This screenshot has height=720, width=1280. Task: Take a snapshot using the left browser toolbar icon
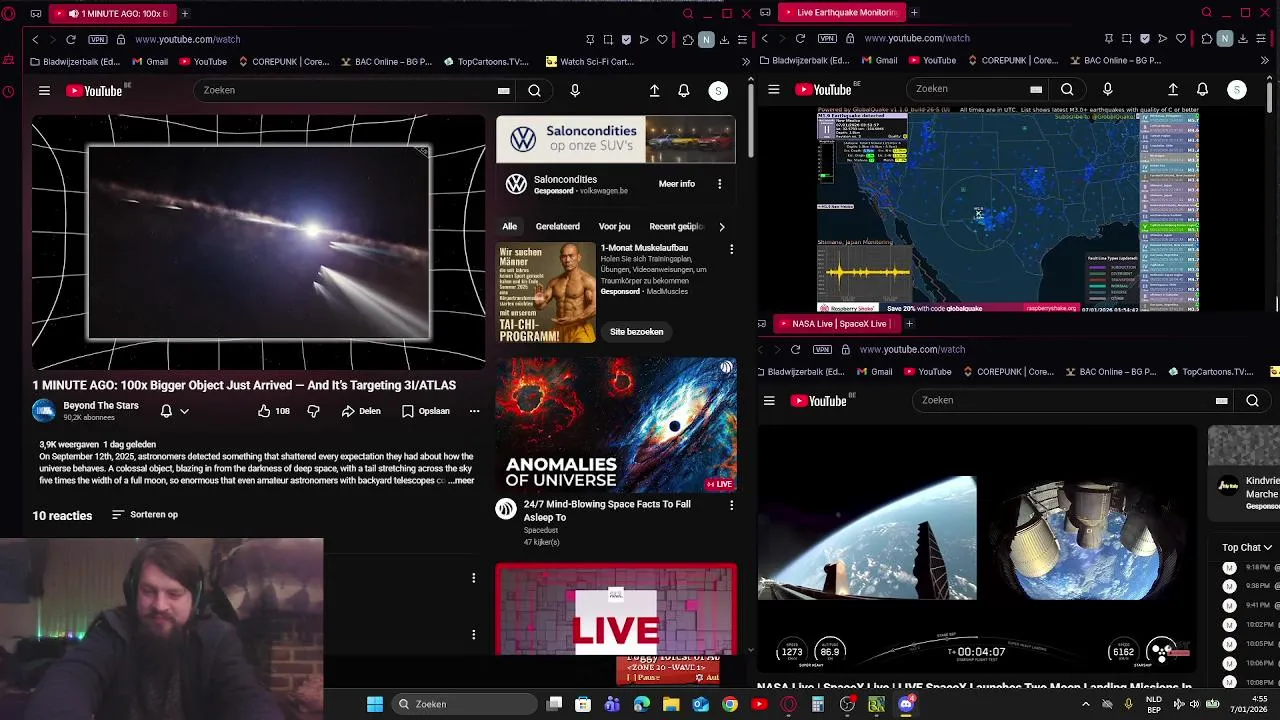608,39
